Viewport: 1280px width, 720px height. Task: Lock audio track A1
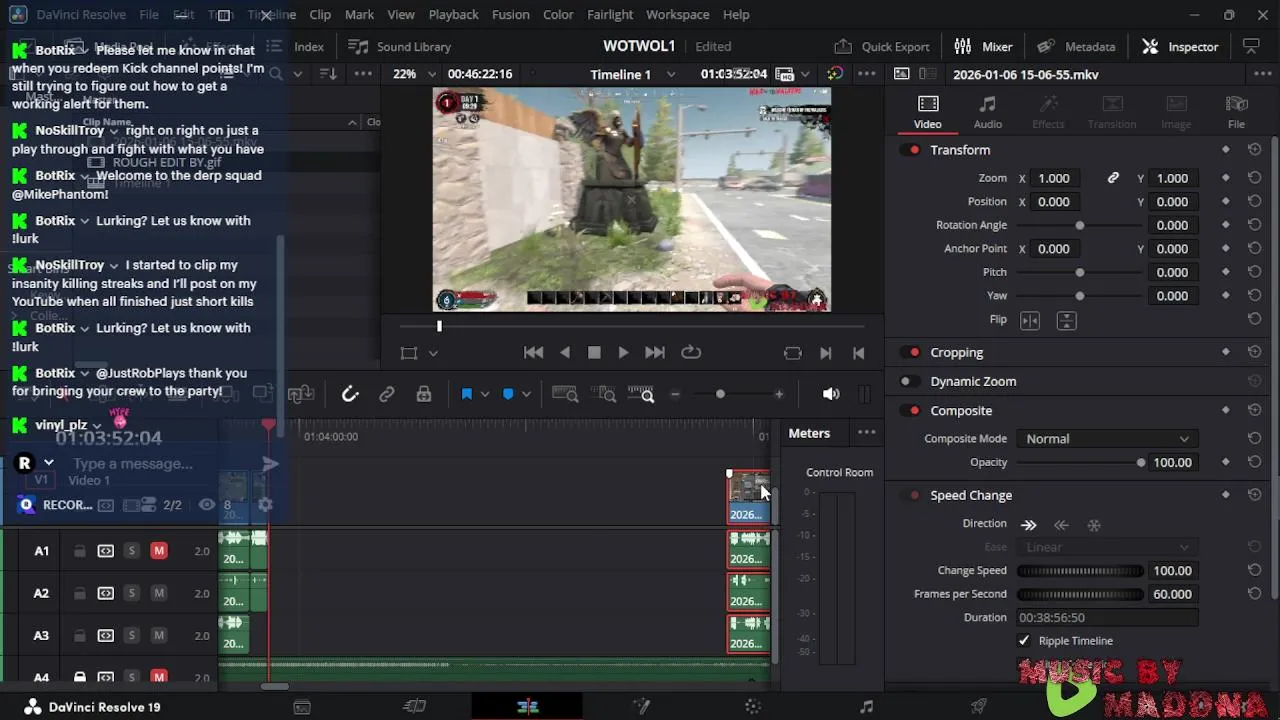pos(80,551)
